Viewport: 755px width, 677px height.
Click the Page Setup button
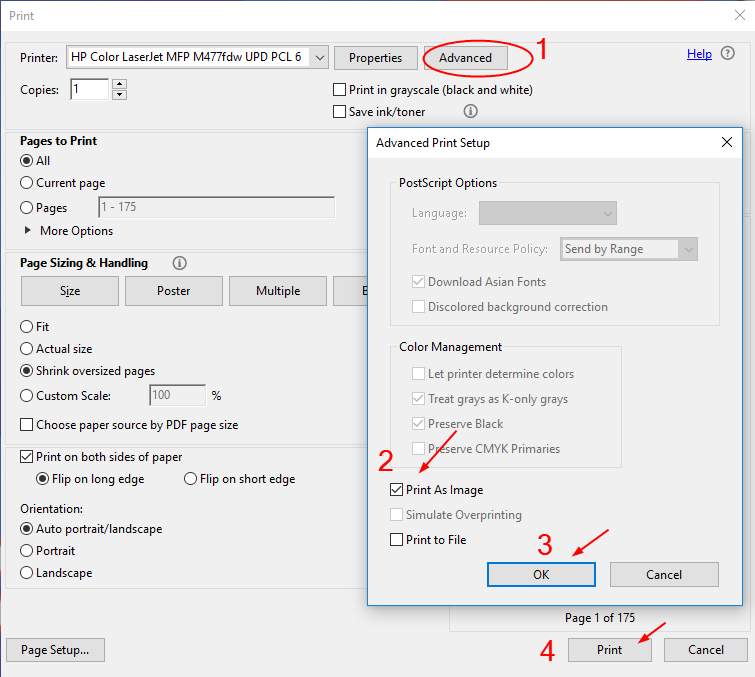click(x=55, y=650)
